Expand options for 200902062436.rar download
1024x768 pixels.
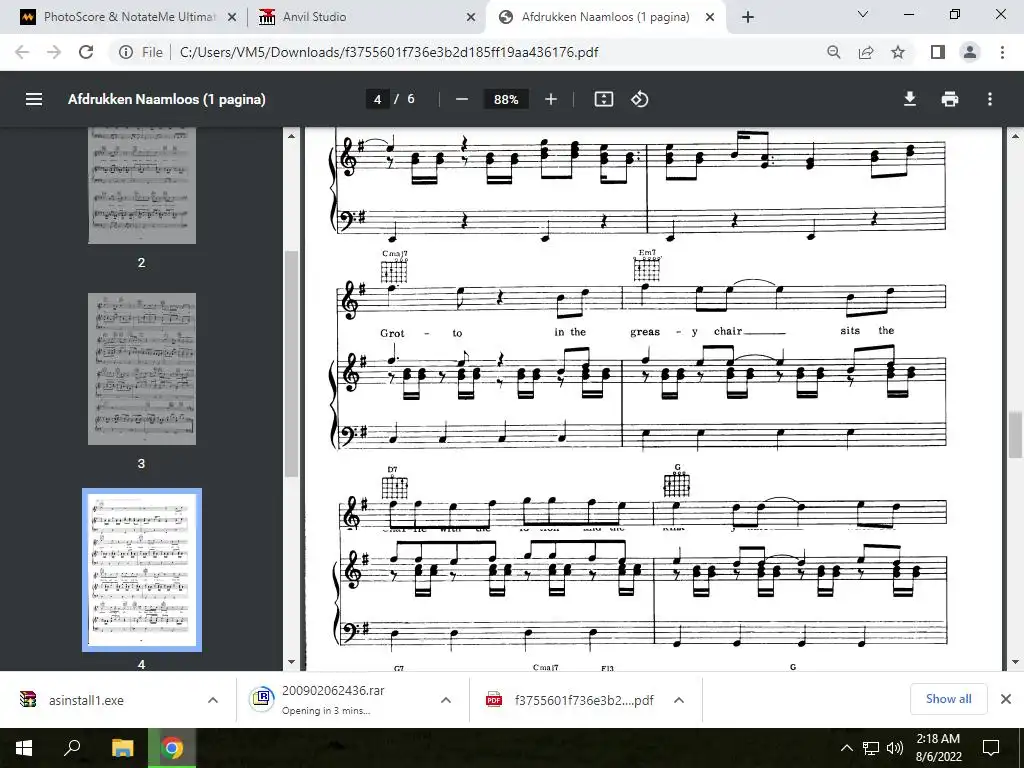point(446,700)
